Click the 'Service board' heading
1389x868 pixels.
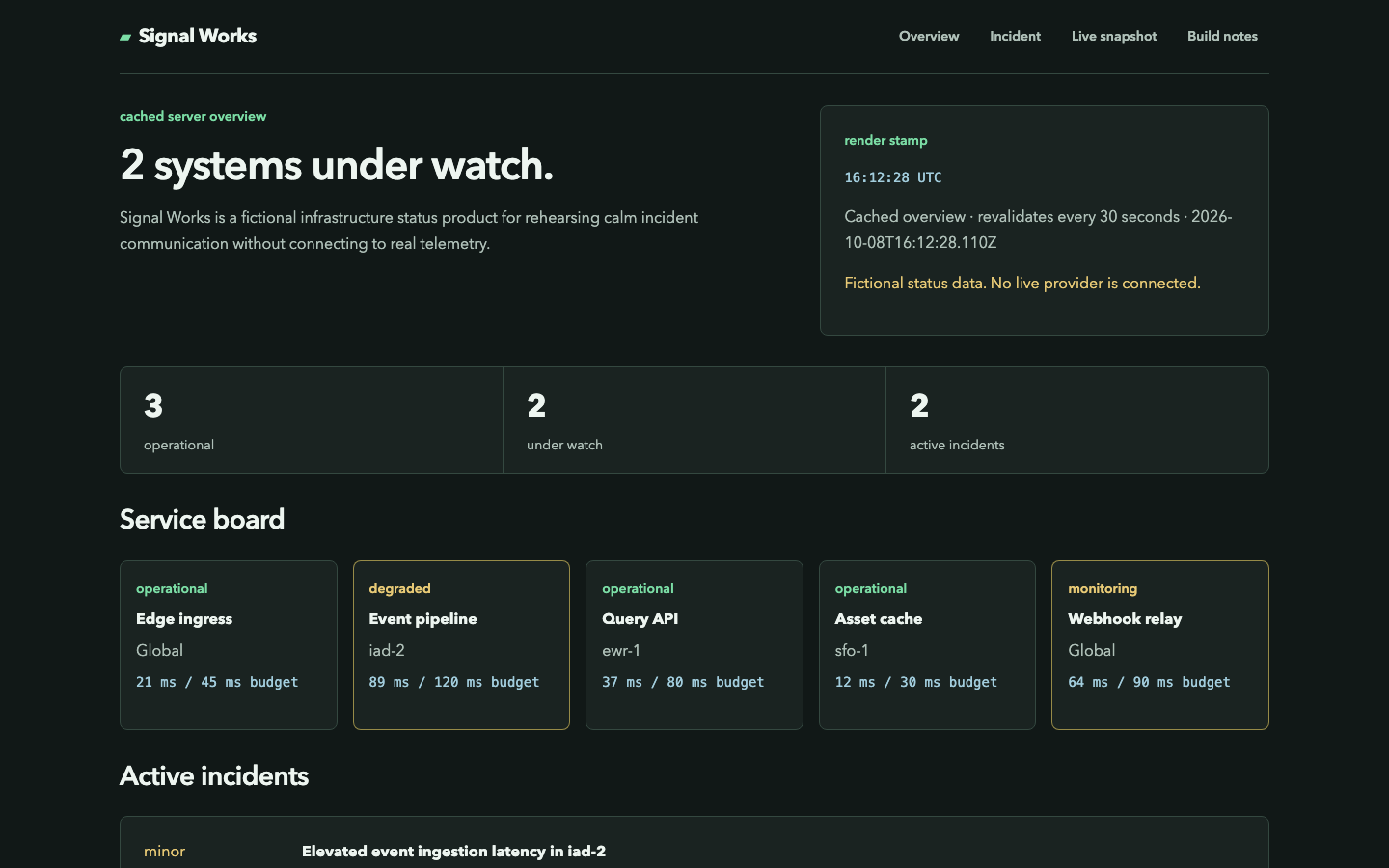pyautogui.click(x=202, y=519)
